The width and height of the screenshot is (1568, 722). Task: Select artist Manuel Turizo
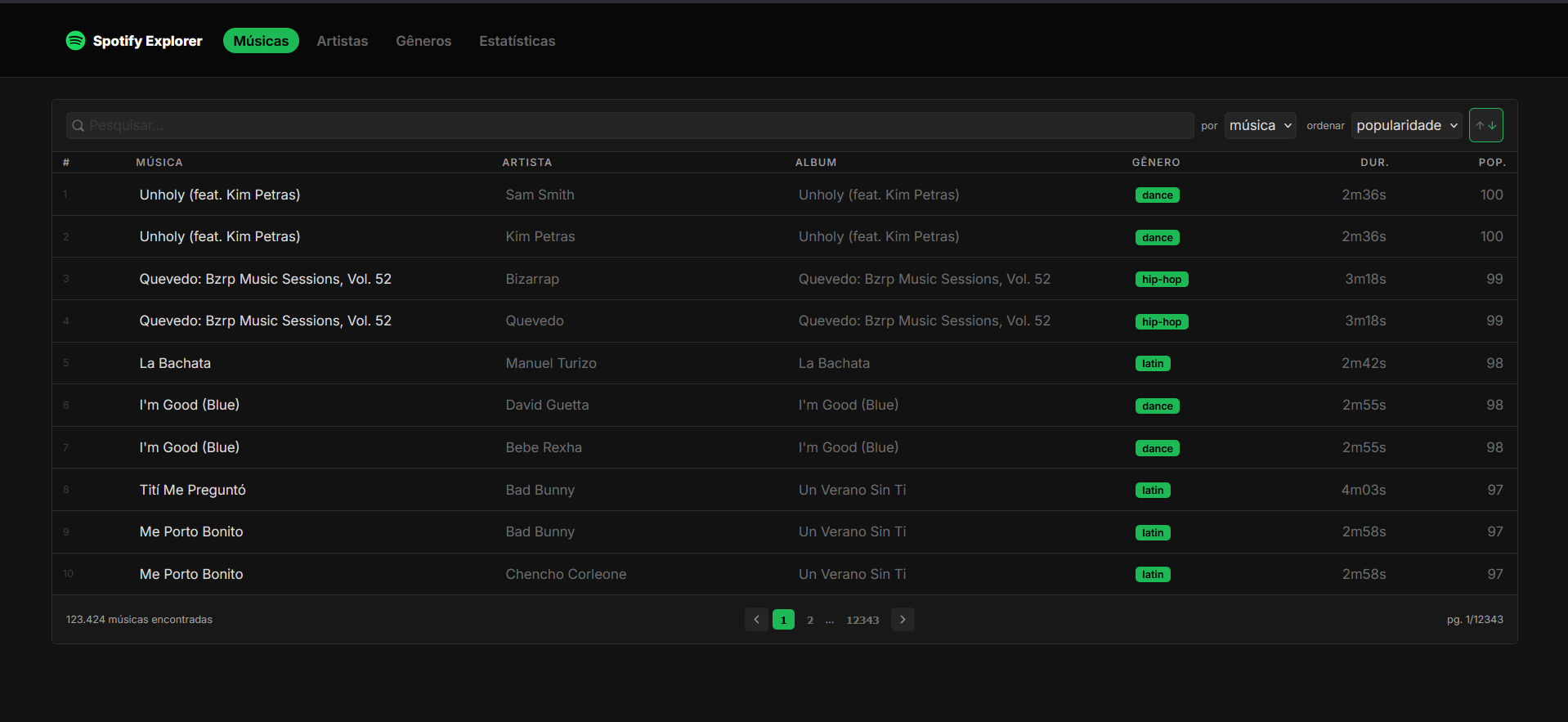[x=551, y=363]
